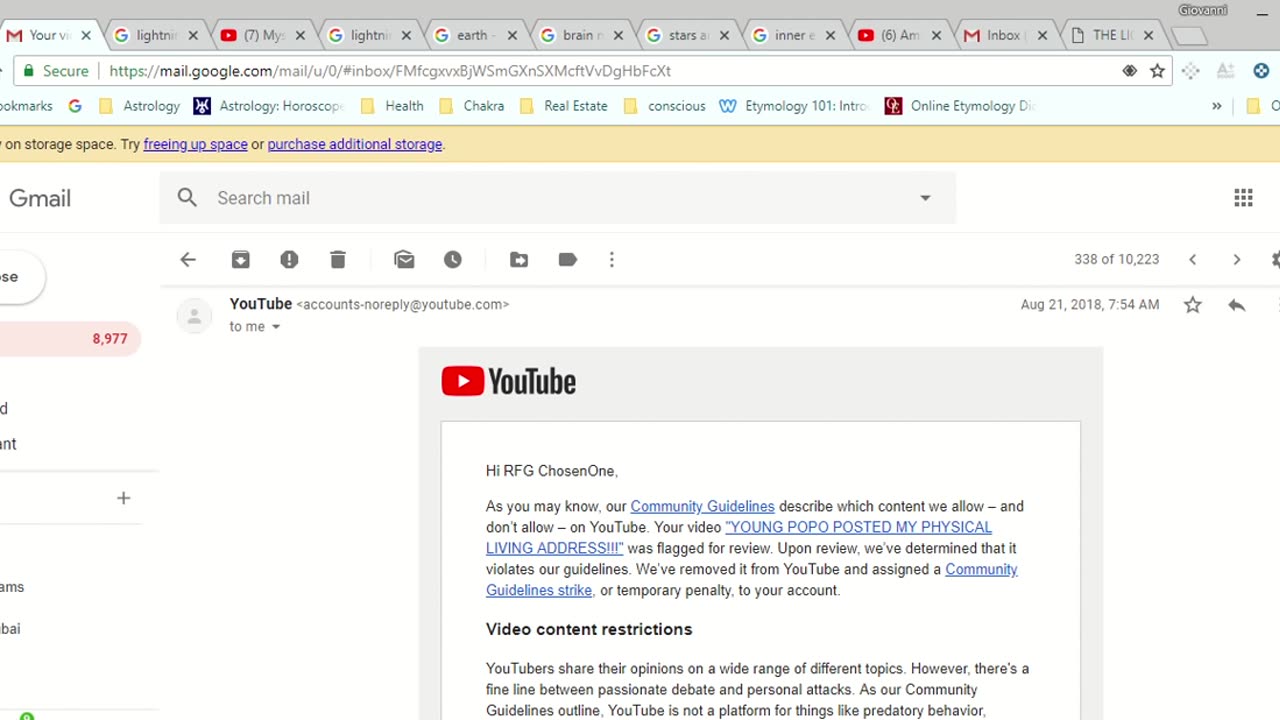This screenshot has width=1280, height=720.
Task: Archive this email
Action: tap(240, 260)
